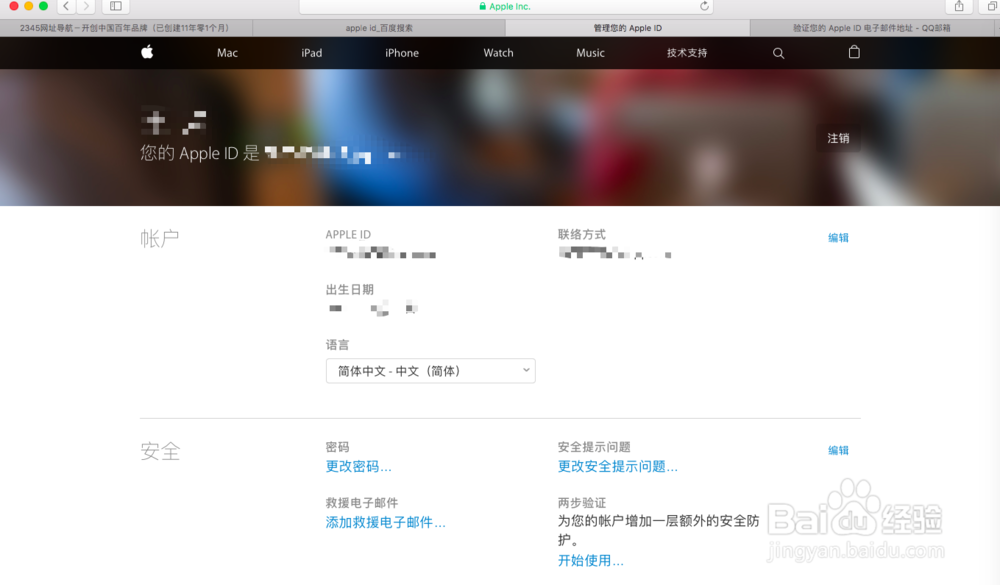Click green lock icon in address bar
1000x585 pixels.
point(482,6)
